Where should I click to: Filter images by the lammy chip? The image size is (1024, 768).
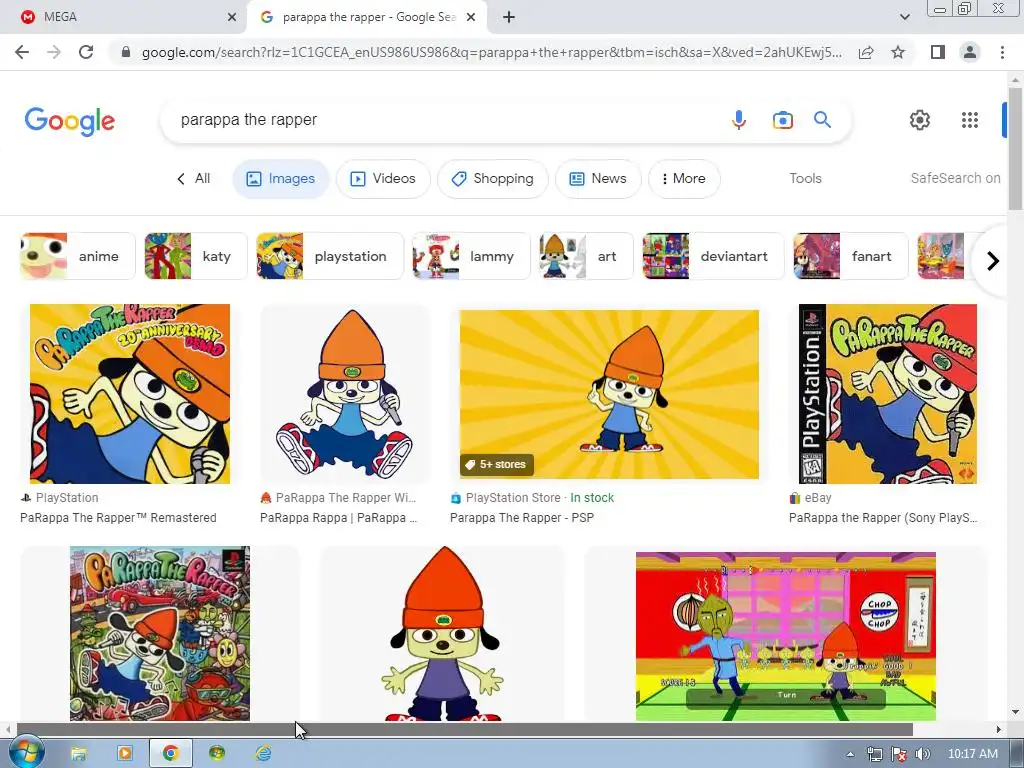[471, 256]
